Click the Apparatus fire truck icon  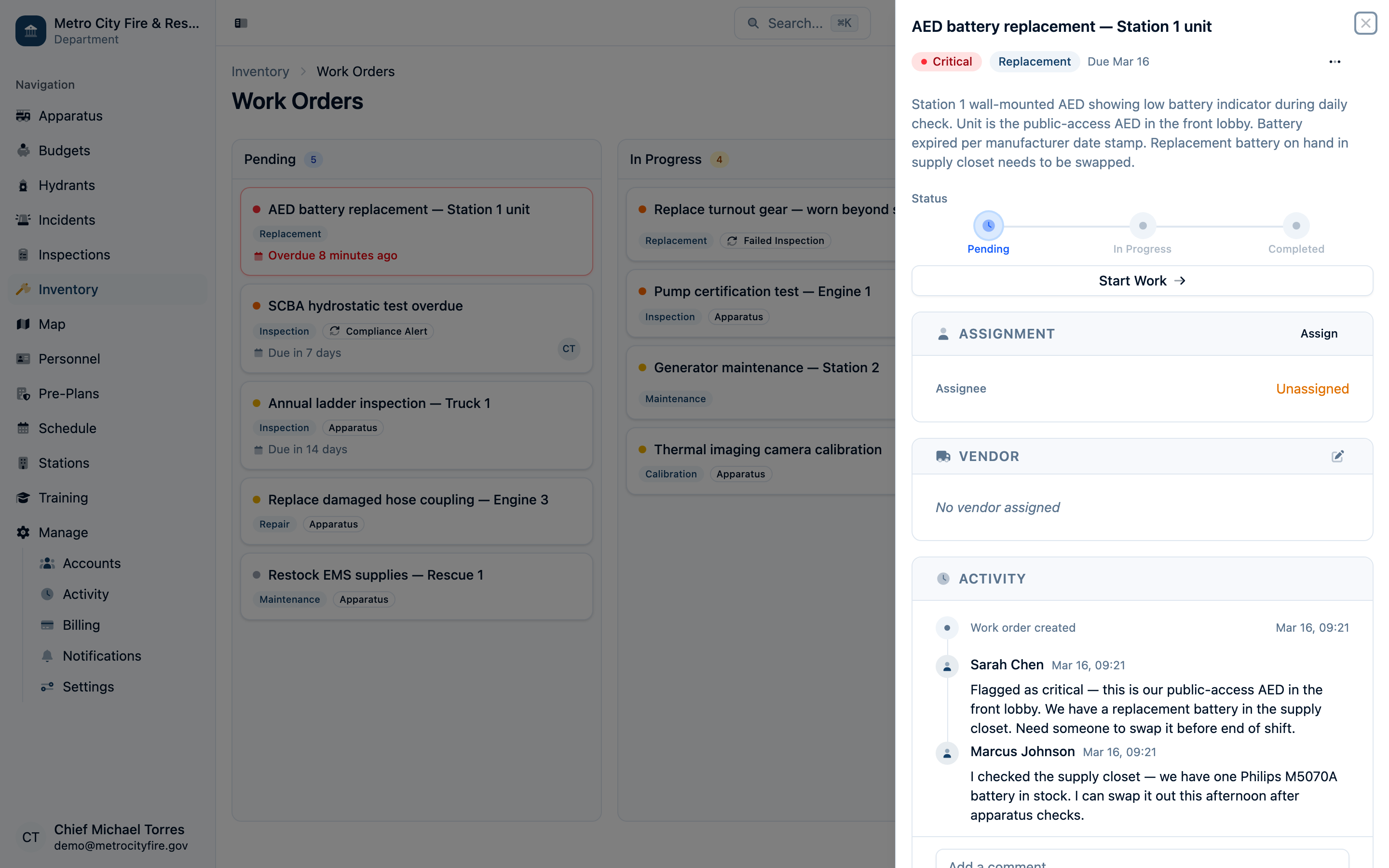coord(23,116)
